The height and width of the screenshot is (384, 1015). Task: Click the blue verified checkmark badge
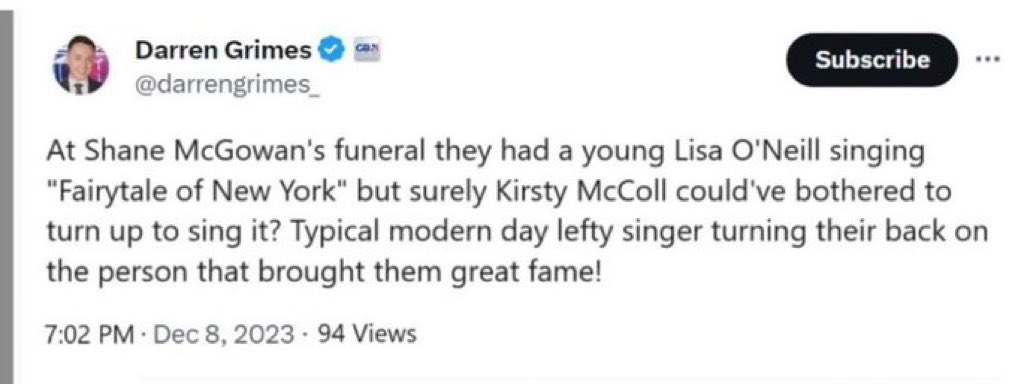click(332, 50)
